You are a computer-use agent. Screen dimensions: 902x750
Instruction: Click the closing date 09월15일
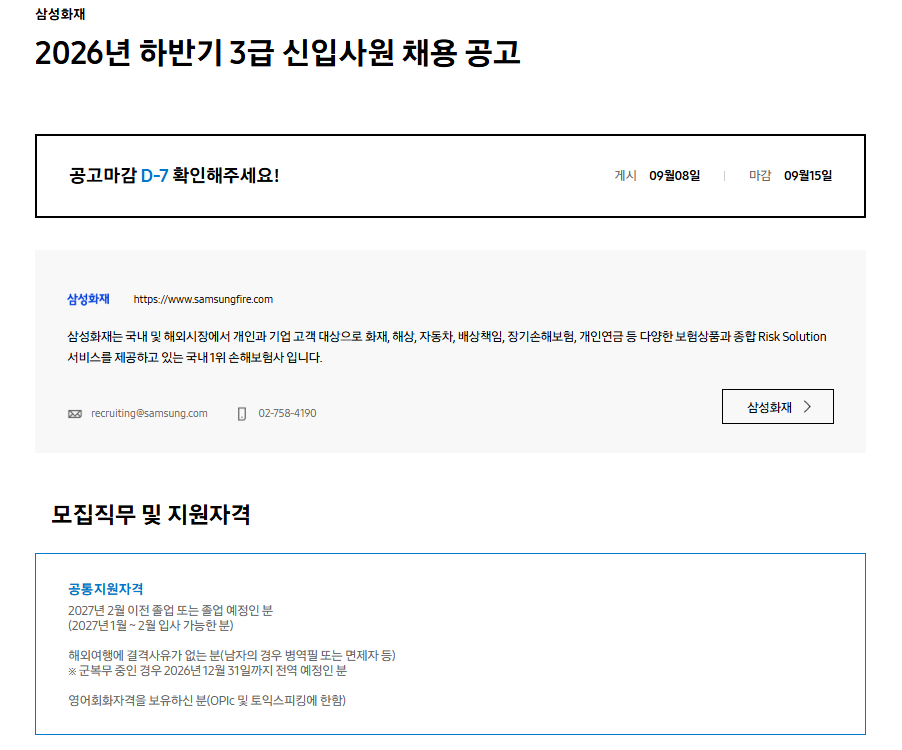click(x=808, y=175)
